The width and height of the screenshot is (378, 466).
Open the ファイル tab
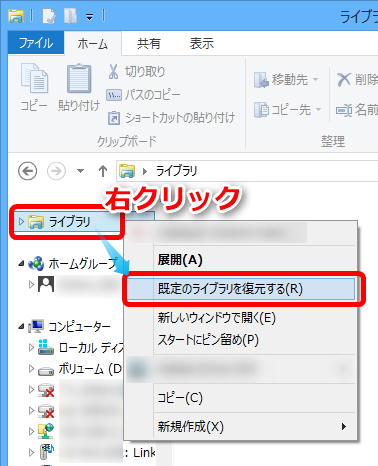point(36,43)
